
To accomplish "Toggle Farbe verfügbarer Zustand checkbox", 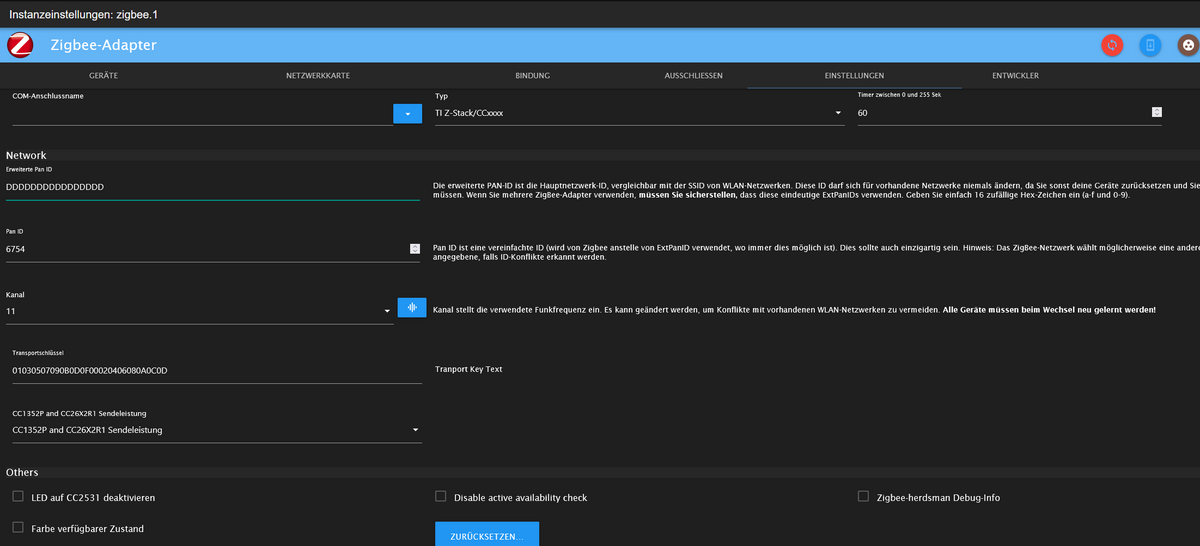I will [17, 527].
